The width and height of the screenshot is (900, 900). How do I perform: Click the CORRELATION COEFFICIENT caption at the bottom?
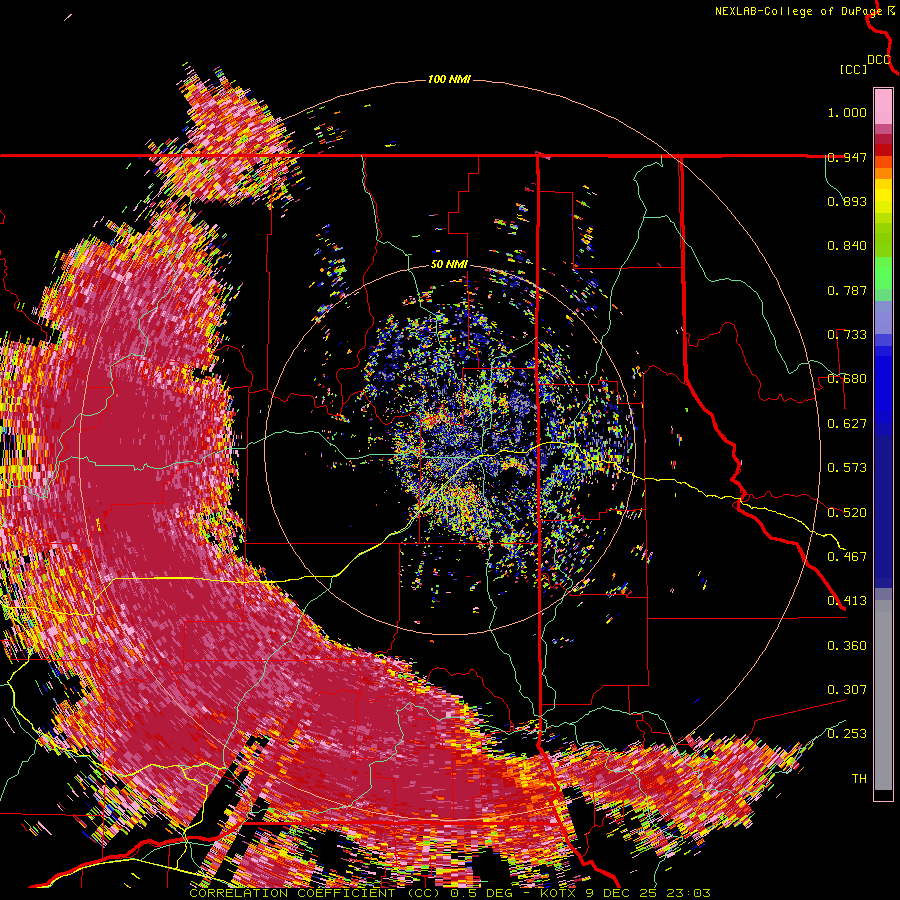[450, 893]
